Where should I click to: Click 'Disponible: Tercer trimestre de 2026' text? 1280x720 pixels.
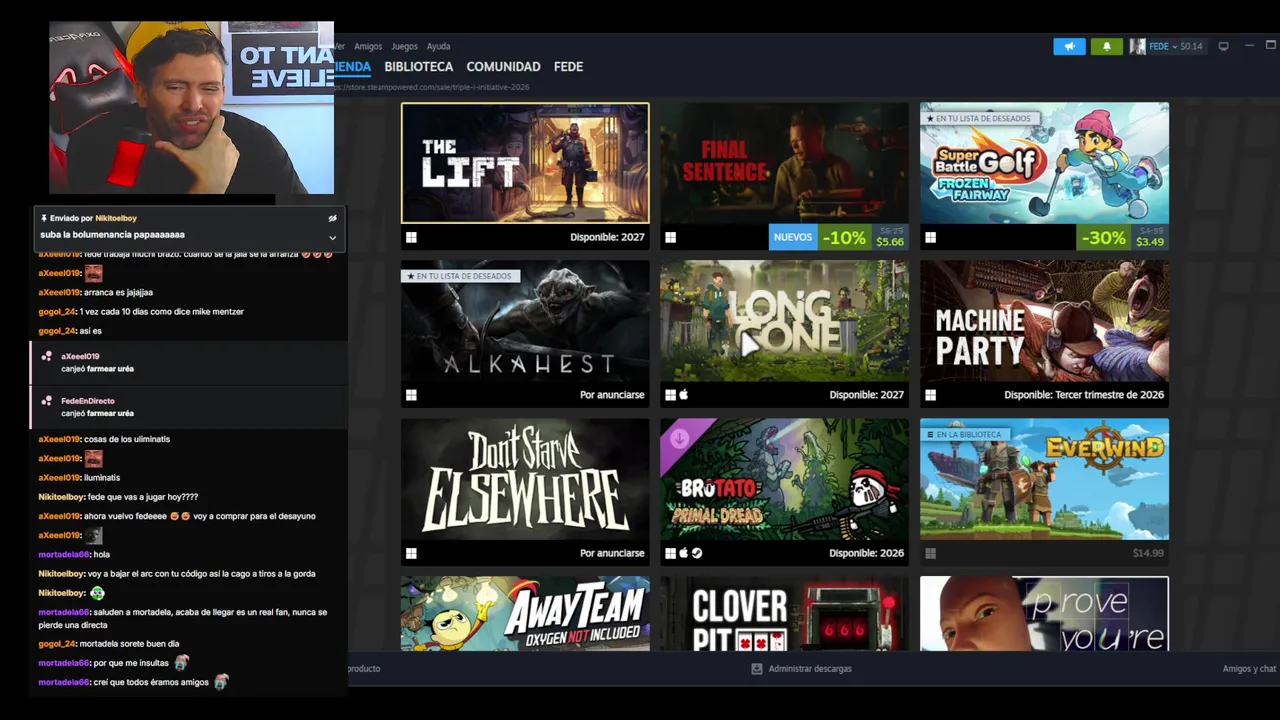1084,395
